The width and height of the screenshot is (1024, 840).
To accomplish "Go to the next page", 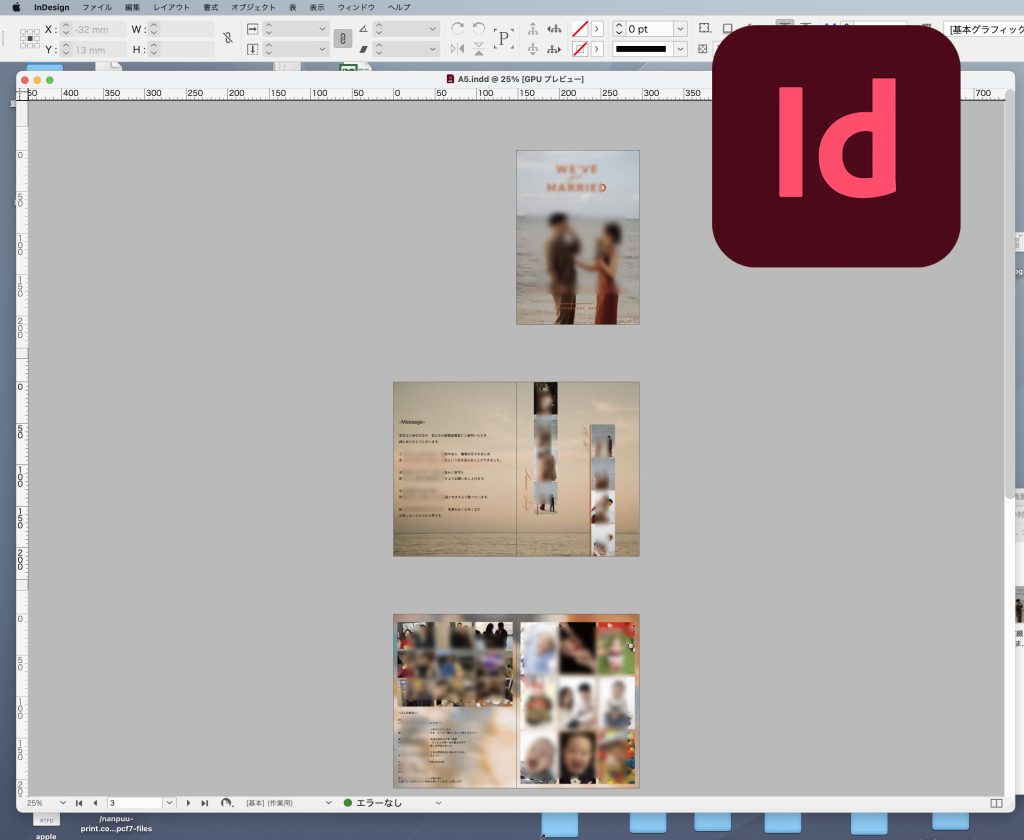I will (x=188, y=803).
